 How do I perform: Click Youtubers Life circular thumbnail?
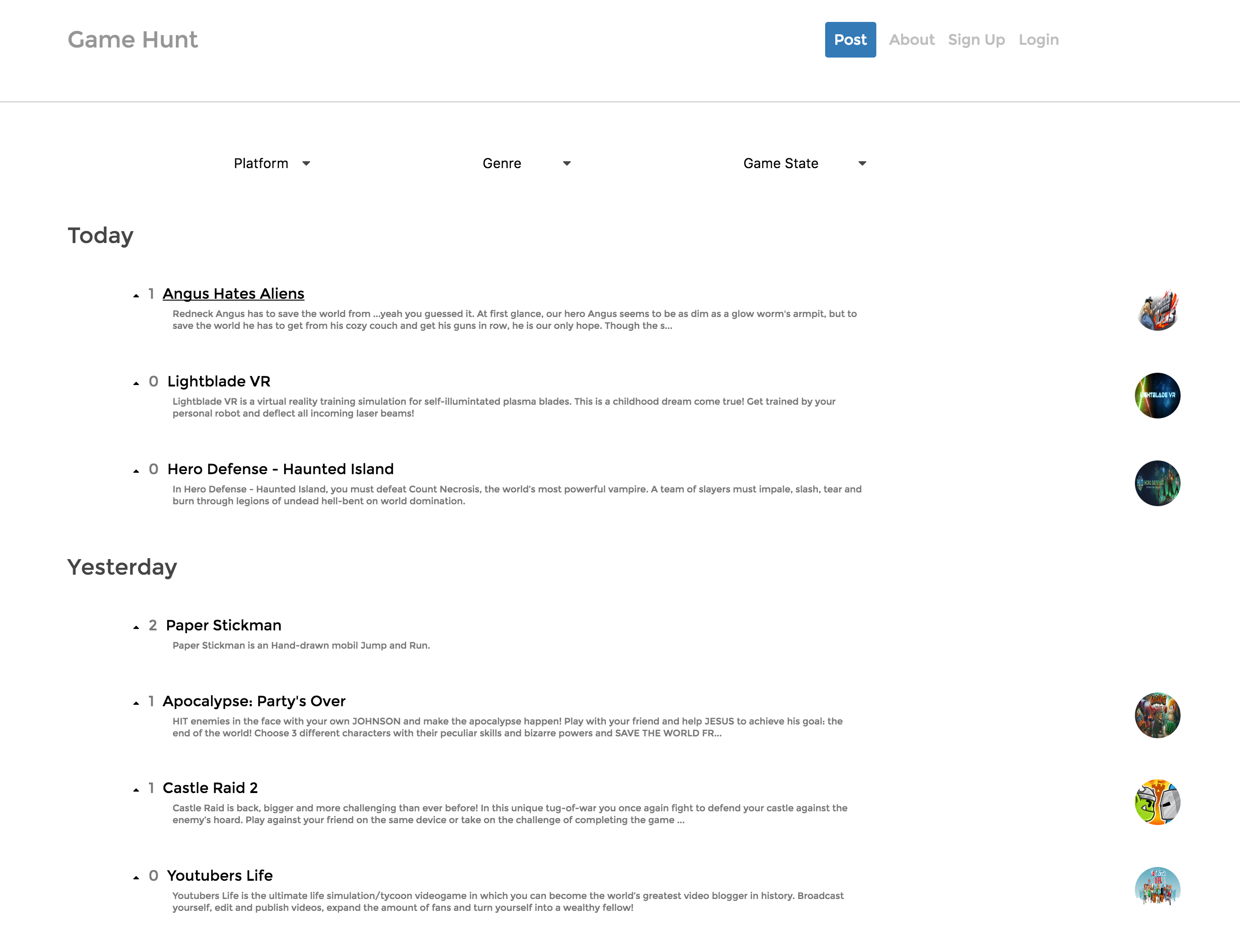(x=1157, y=887)
